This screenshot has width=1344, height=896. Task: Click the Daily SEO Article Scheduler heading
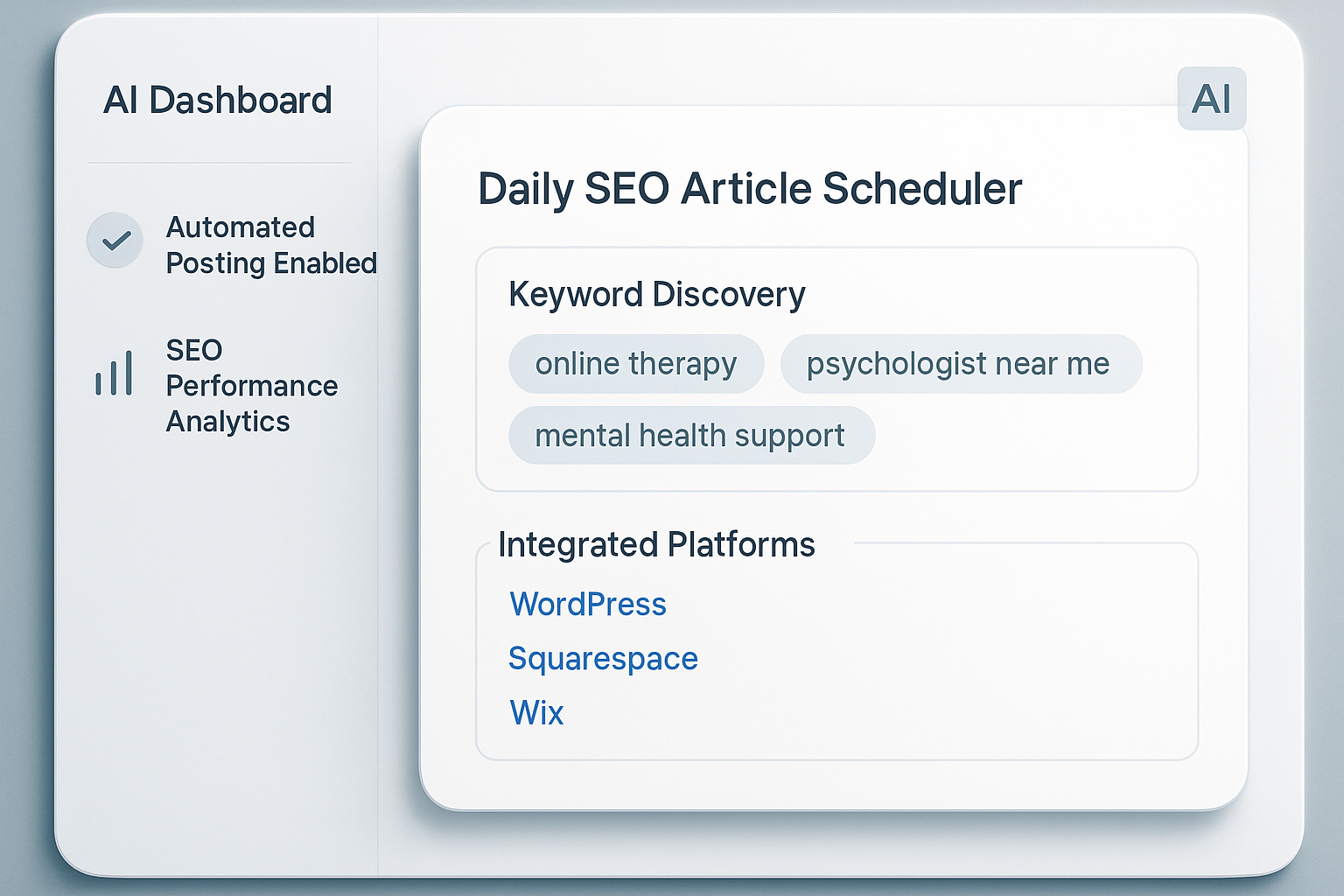tap(750, 189)
